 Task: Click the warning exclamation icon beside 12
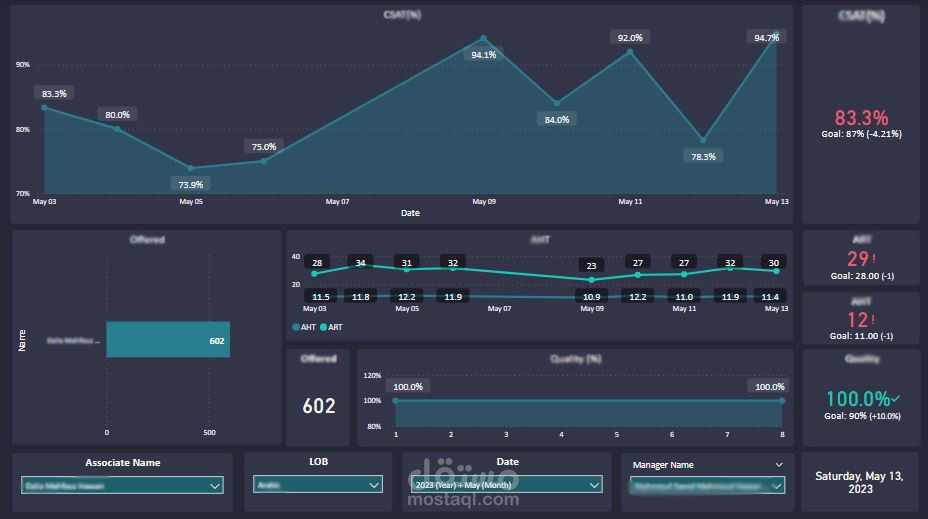point(873,320)
